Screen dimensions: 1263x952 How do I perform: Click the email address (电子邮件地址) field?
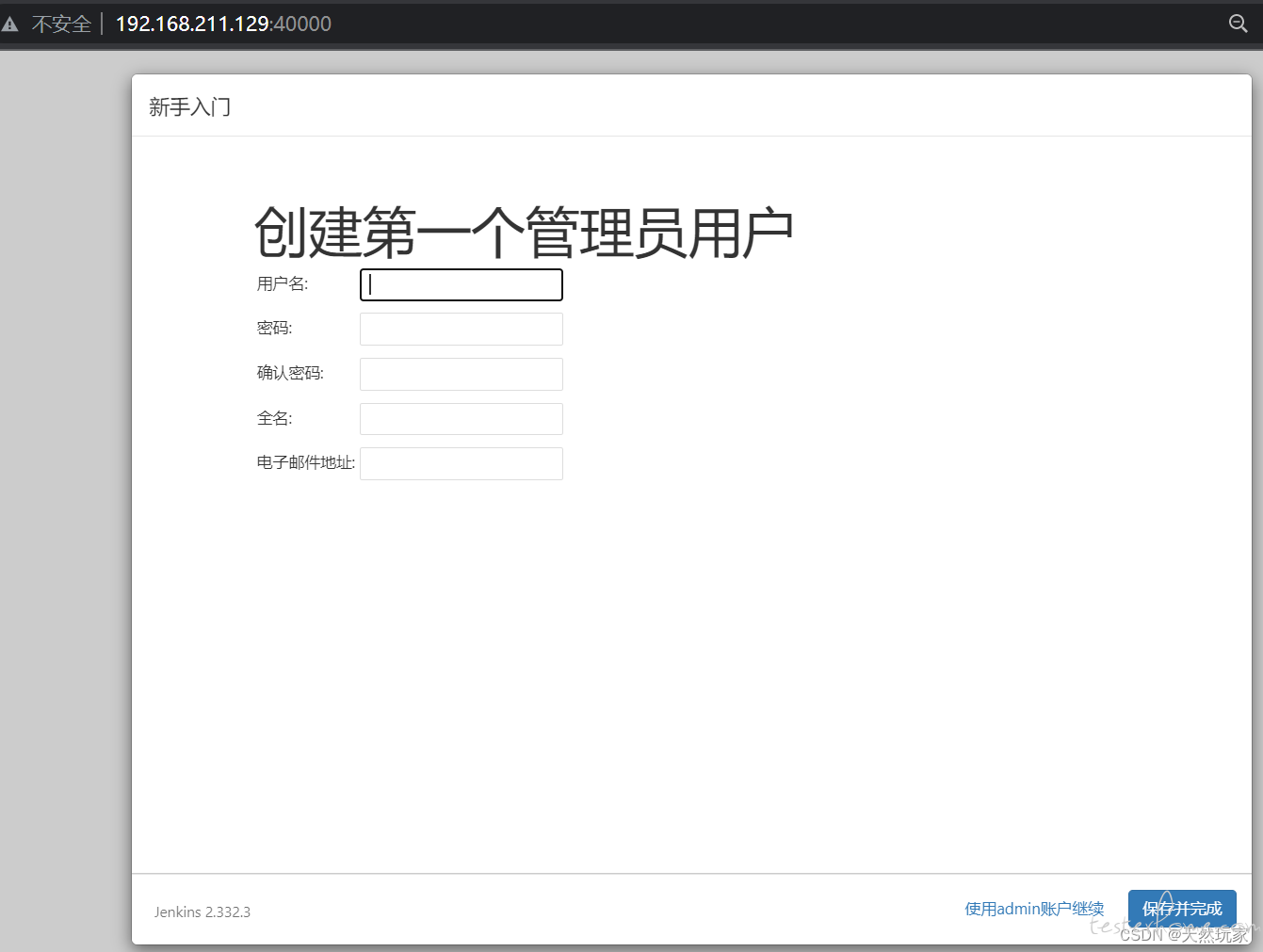pyautogui.click(x=461, y=463)
